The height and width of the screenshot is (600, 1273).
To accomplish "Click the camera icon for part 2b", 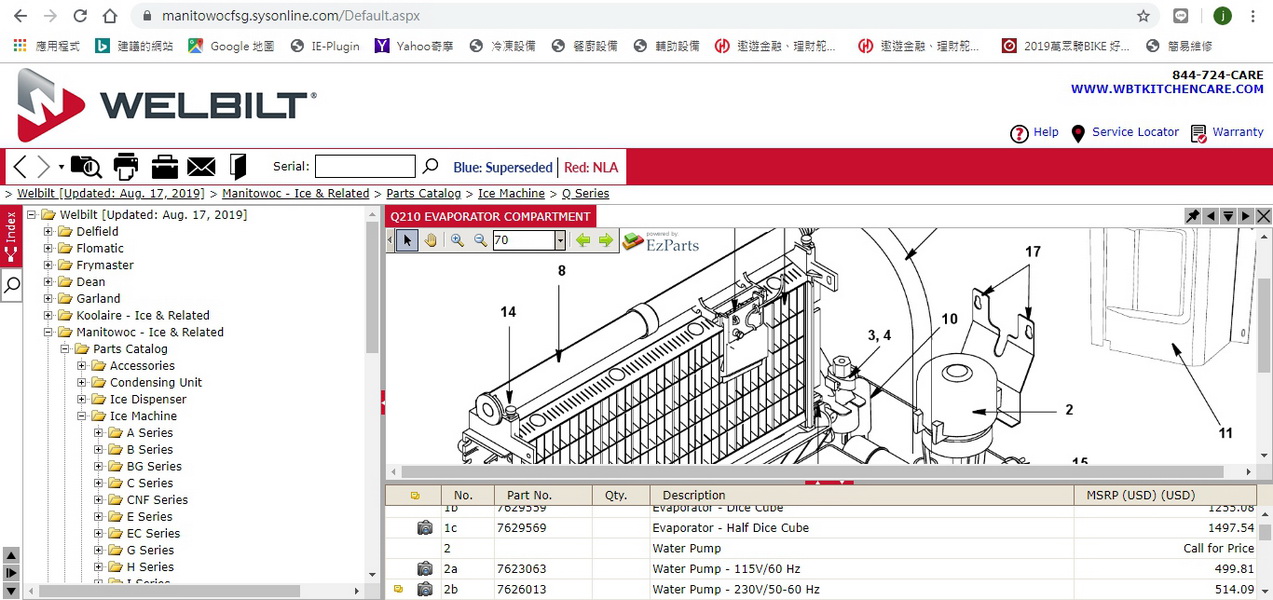I will click(425, 590).
